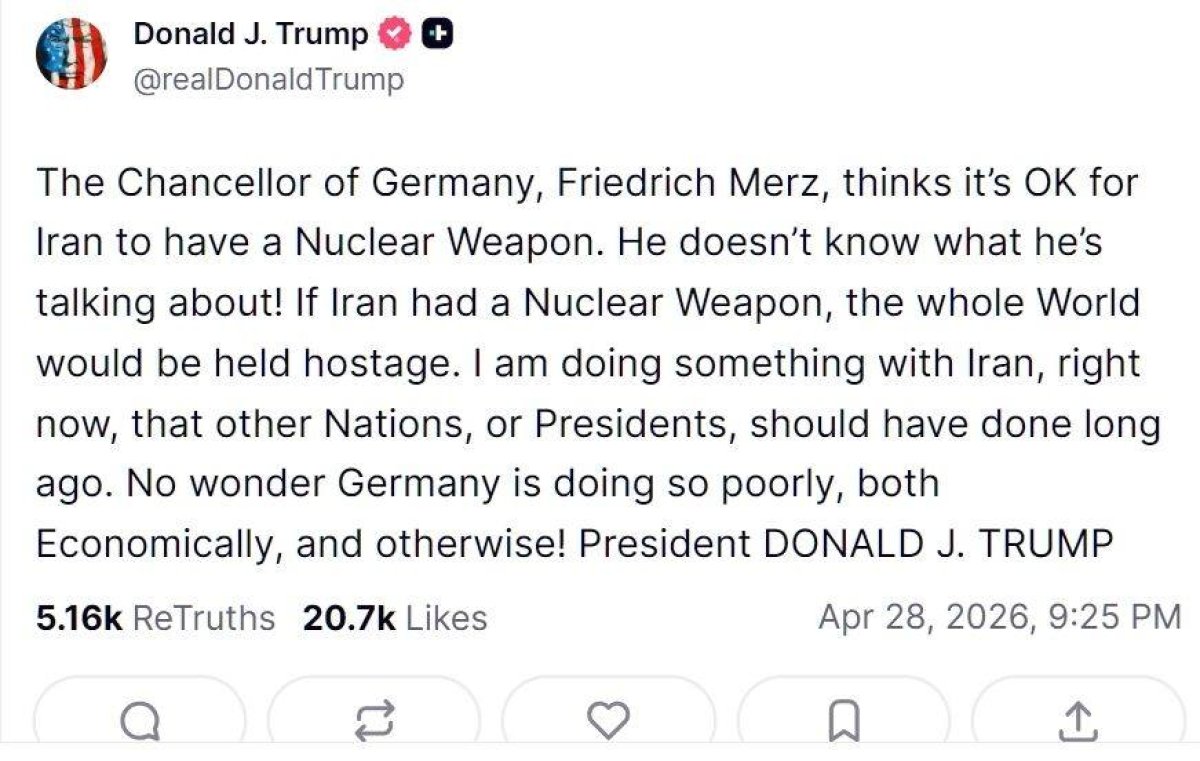
Task: Bookmark the post with the bookmark icon
Action: [x=845, y=716]
